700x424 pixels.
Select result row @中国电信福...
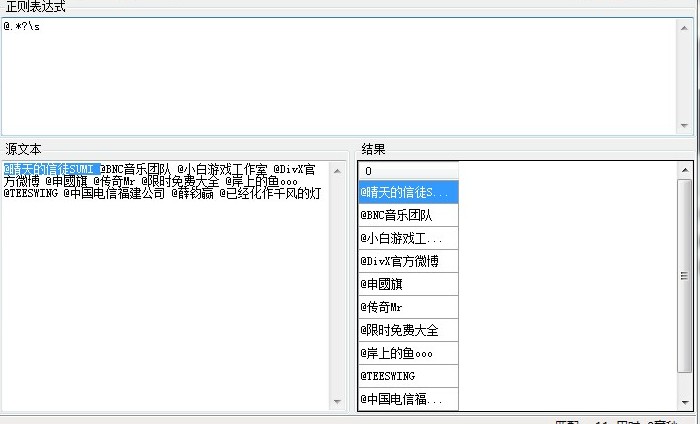tap(408, 399)
